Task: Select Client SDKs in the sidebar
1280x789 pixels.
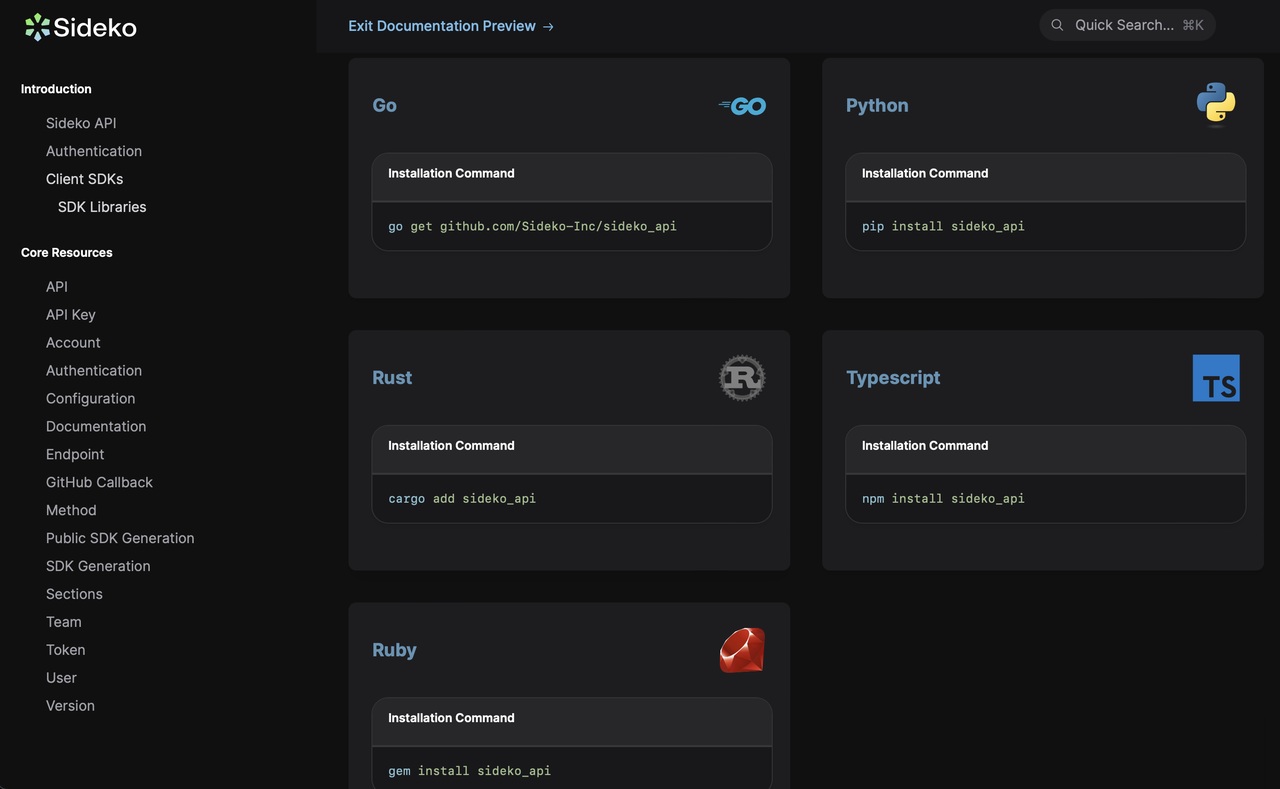Action: pyautogui.click(x=85, y=179)
